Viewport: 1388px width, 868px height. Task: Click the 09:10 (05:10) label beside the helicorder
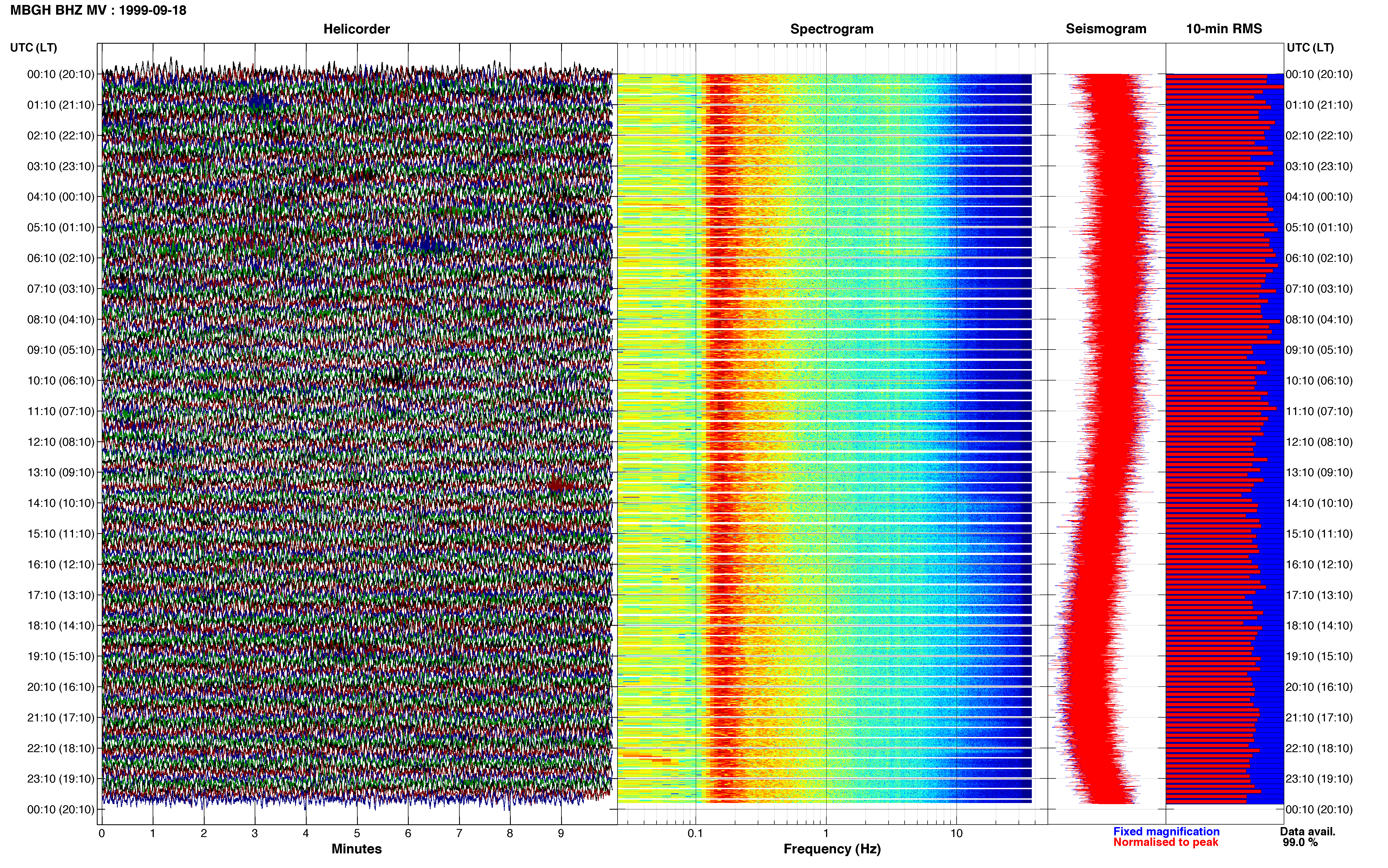click(61, 350)
